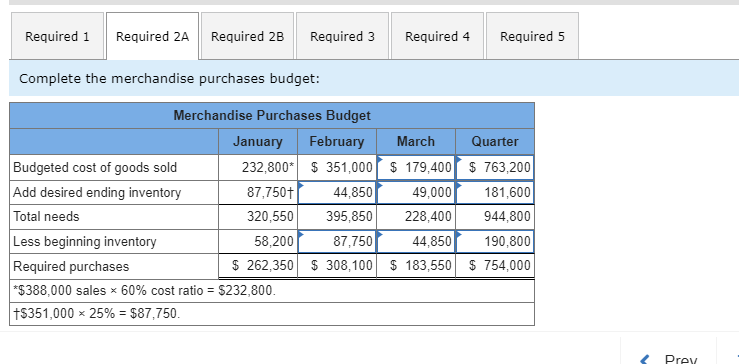The height and width of the screenshot is (364, 739).
Task: Click Quarter cost of goods sold field $763,200
Action: point(495,167)
